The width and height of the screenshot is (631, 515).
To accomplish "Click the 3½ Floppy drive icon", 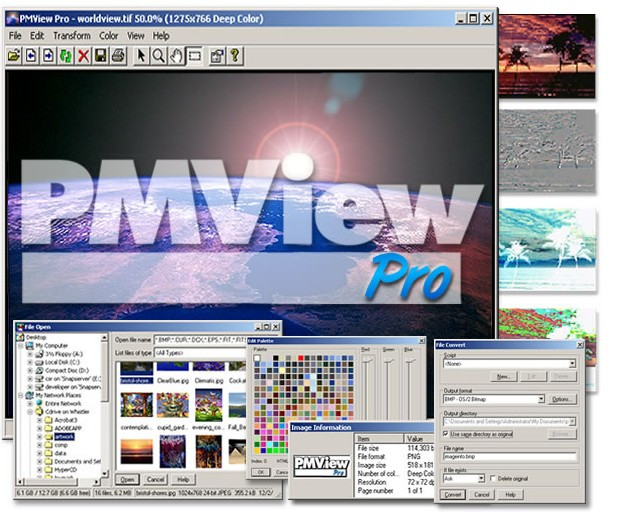I will pyautogui.click(x=39, y=354).
